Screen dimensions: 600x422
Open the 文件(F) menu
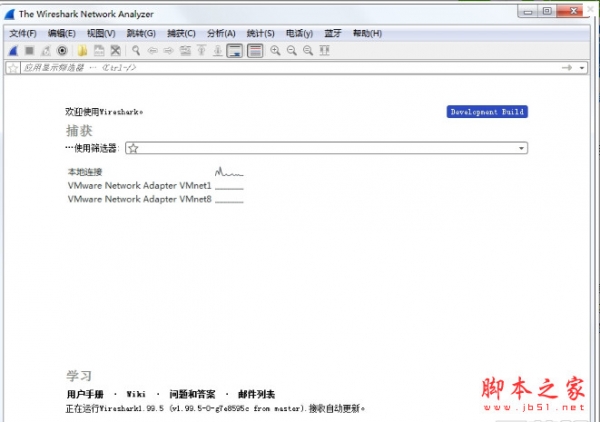(x=23, y=34)
